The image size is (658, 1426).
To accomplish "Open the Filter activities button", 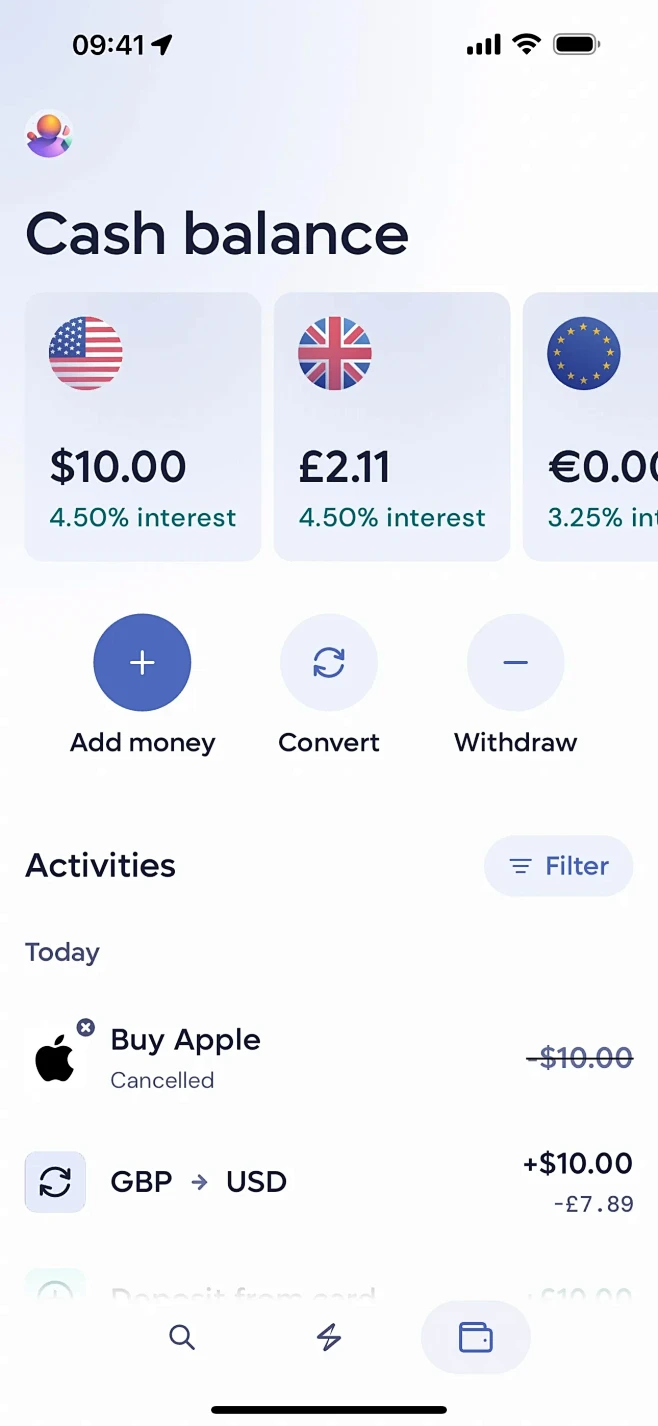I will [x=559, y=866].
